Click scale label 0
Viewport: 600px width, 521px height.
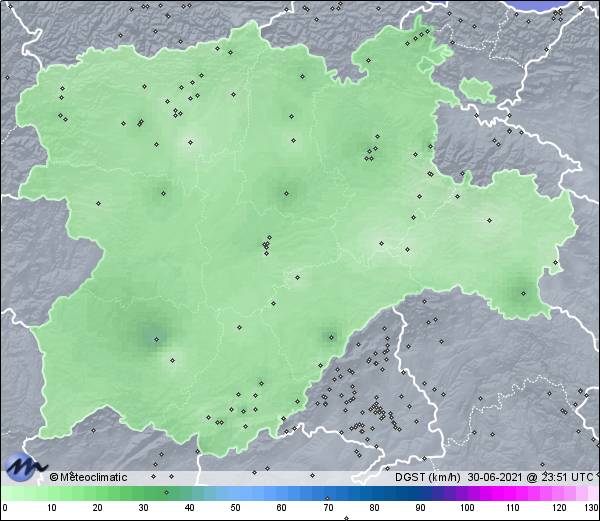pyautogui.click(x=5, y=508)
